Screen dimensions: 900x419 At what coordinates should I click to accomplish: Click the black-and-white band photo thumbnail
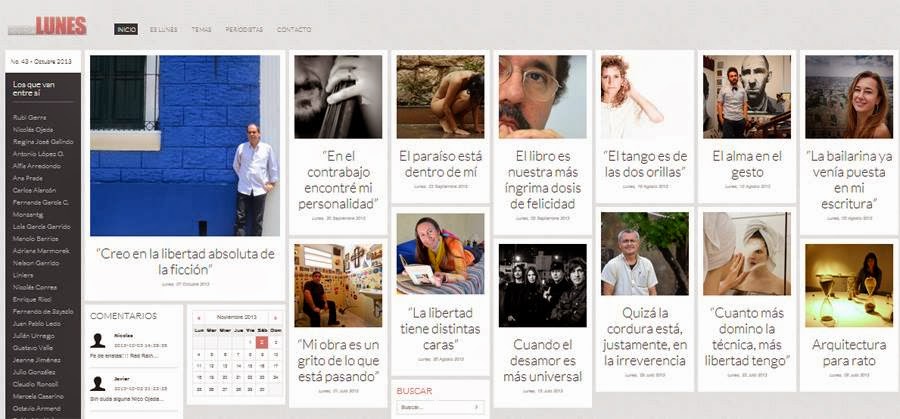[x=542, y=285]
